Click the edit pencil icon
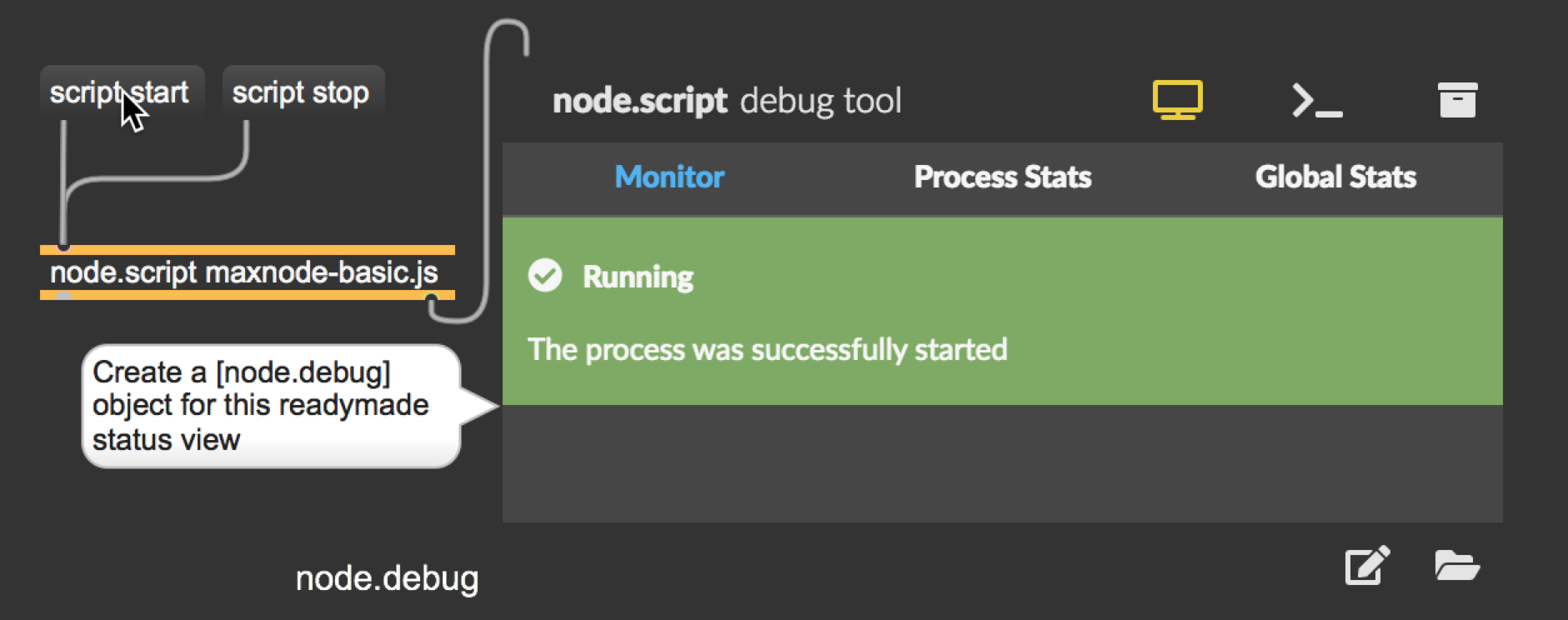Viewport: 1568px width, 620px height. (x=1367, y=566)
